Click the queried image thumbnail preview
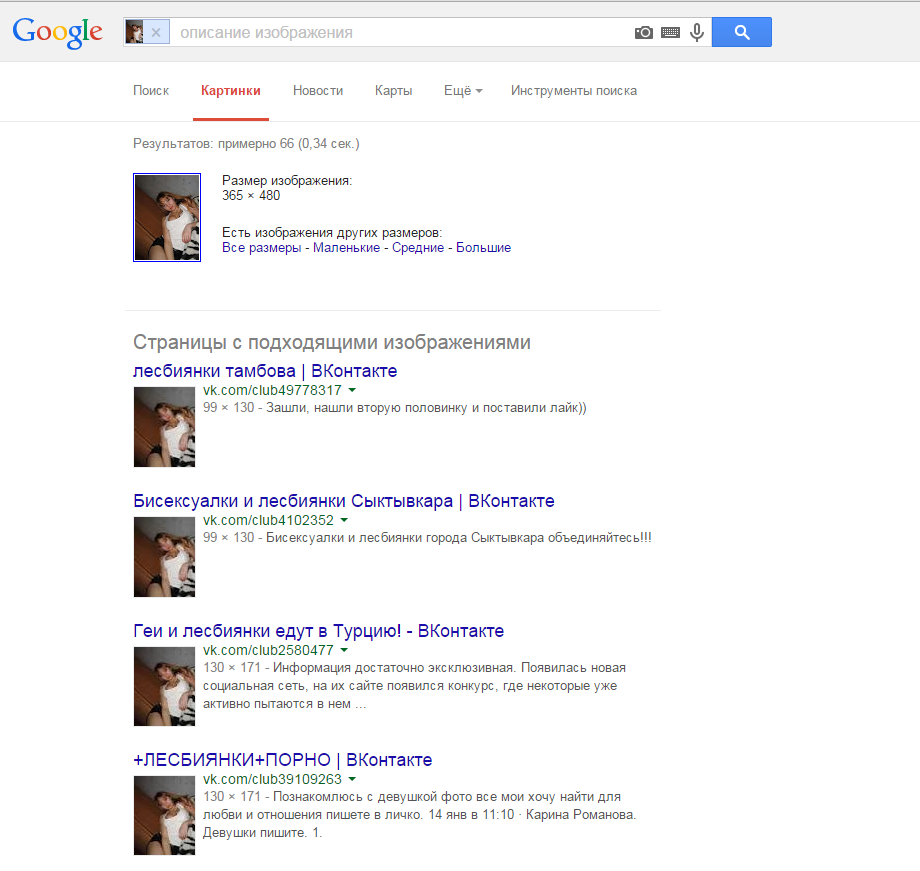This screenshot has height=871, width=920. [x=167, y=217]
